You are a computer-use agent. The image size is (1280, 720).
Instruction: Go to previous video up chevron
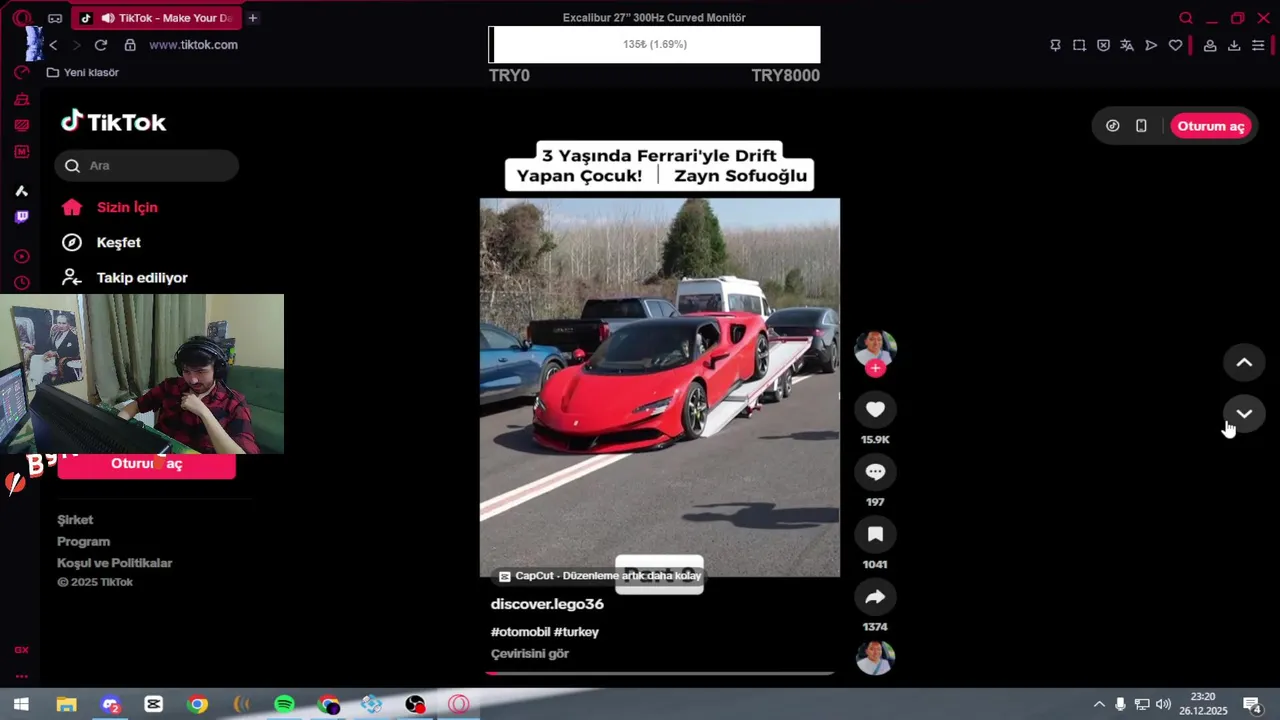click(1244, 362)
